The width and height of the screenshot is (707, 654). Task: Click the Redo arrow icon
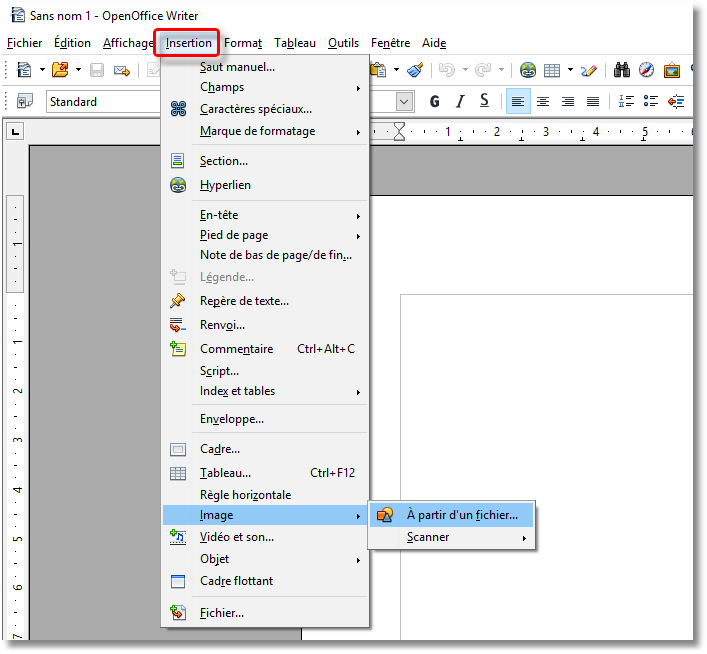[x=483, y=70]
